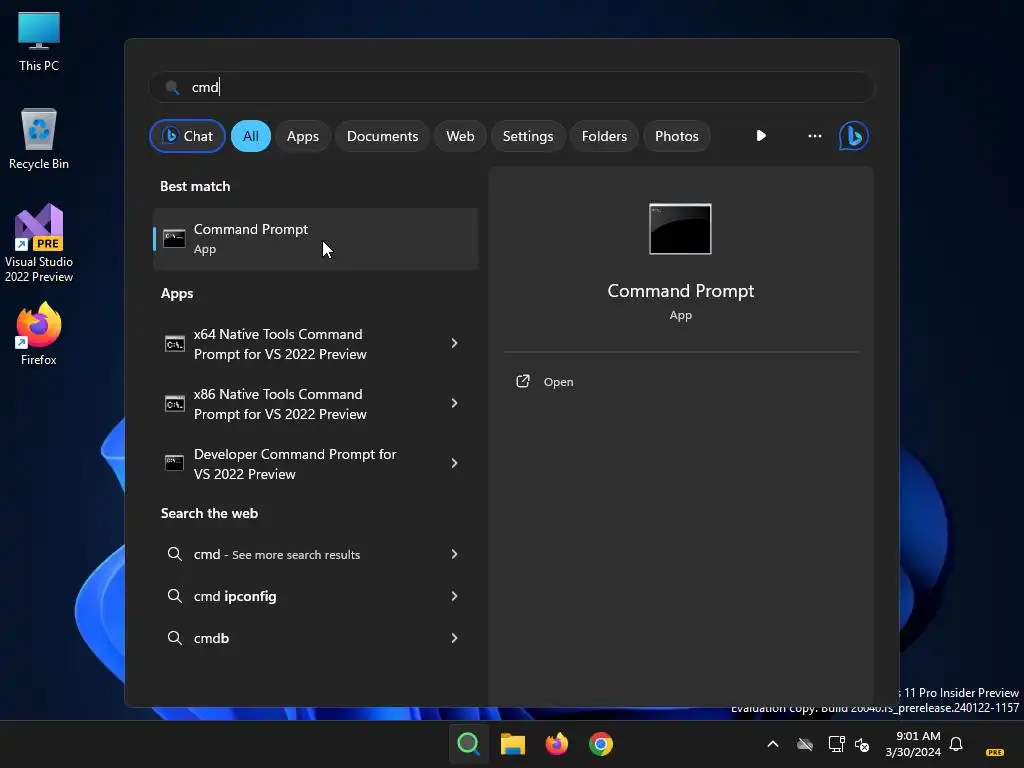Show more filters with the arrow button
Image resolution: width=1024 pixels, height=768 pixels.
[x=761, y=136]
